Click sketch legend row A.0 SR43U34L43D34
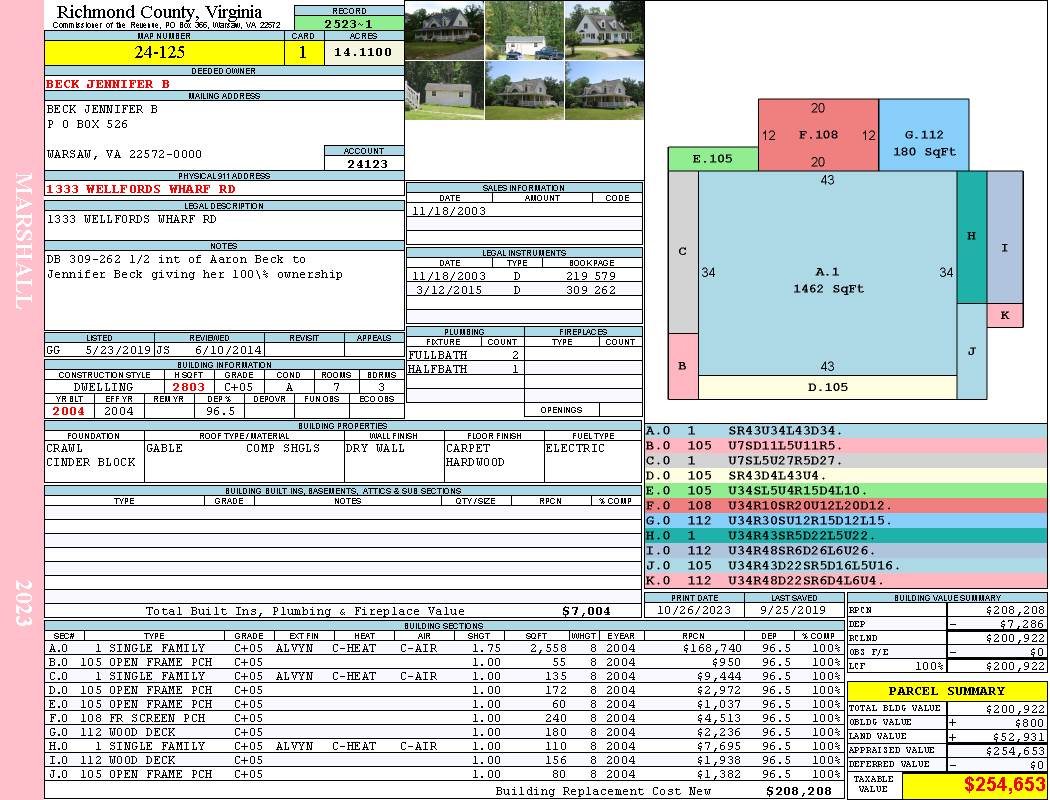Screen dimensions: 1050x800 coord(846,430)
